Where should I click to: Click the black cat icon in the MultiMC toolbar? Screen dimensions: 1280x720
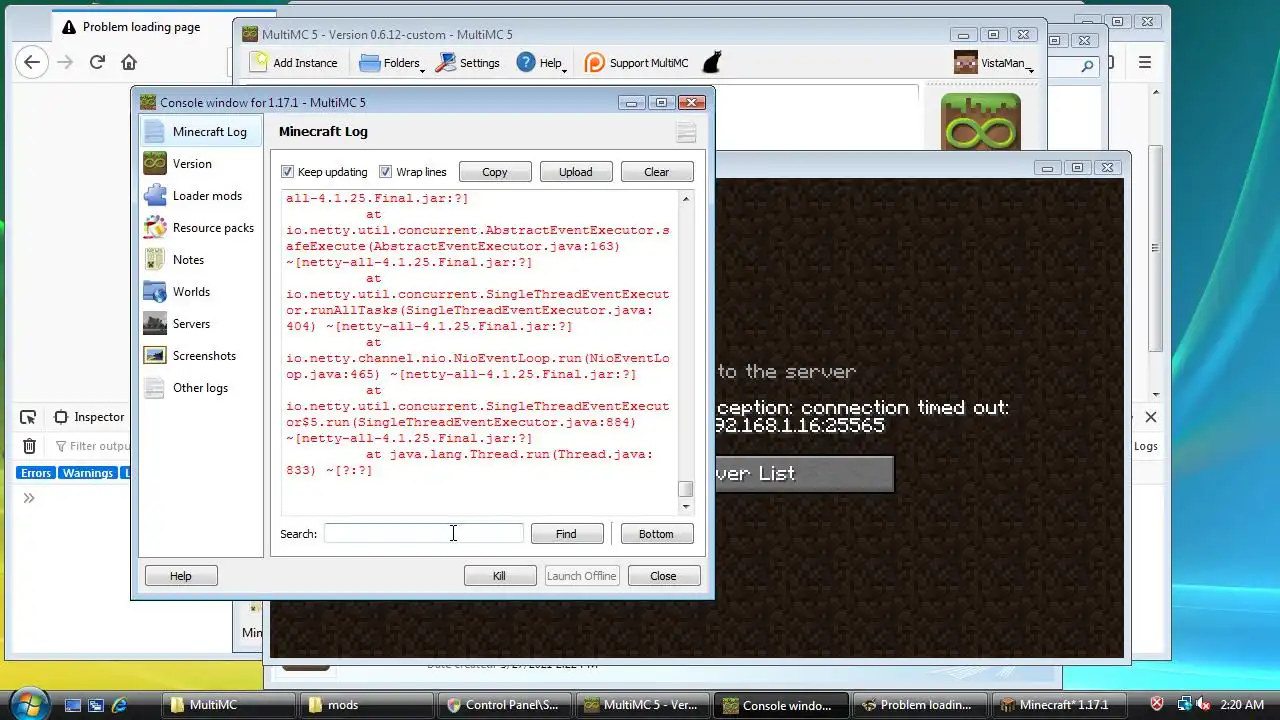click(712, 63)
